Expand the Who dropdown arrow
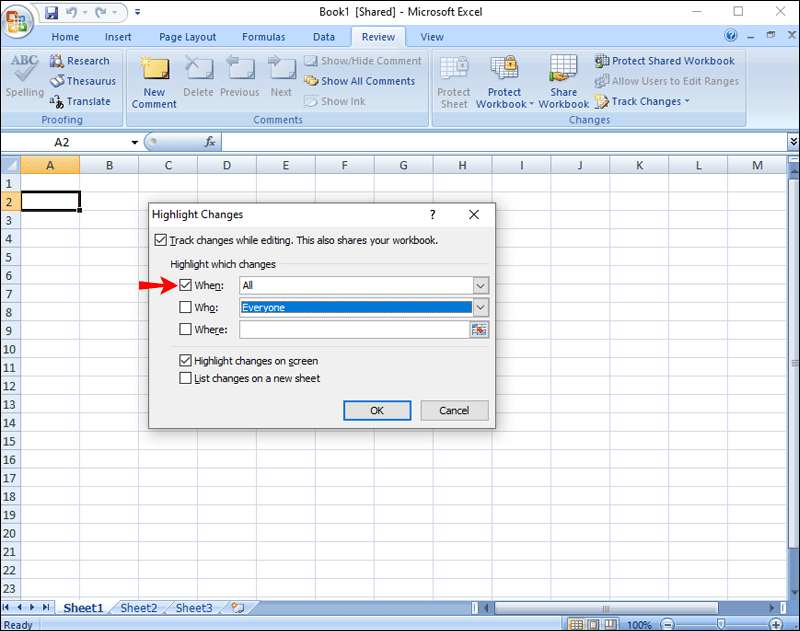The height and width of the screenshot is (631, 800). 480,308
